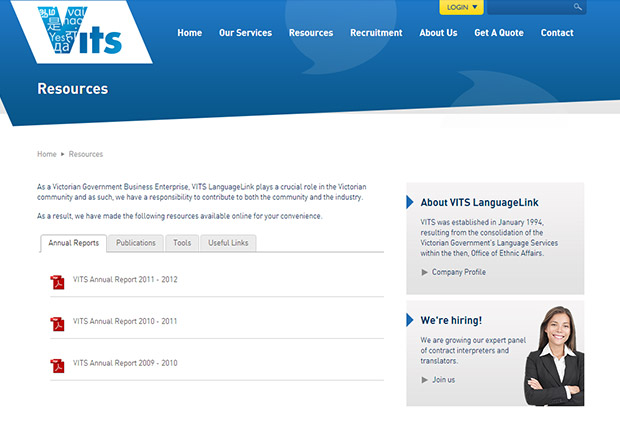This screenshot has height=430, width=620.
Task: Click into the search input field
Action: click(x=530, y=7)
